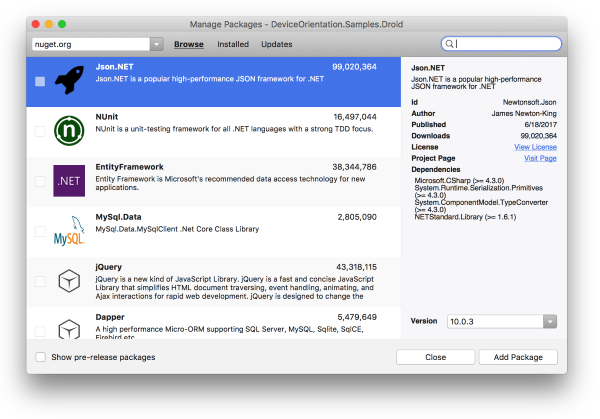The image size is (600, 419).
Task: Click the 99,020,364 download count in list
Action: coord(354,67)
